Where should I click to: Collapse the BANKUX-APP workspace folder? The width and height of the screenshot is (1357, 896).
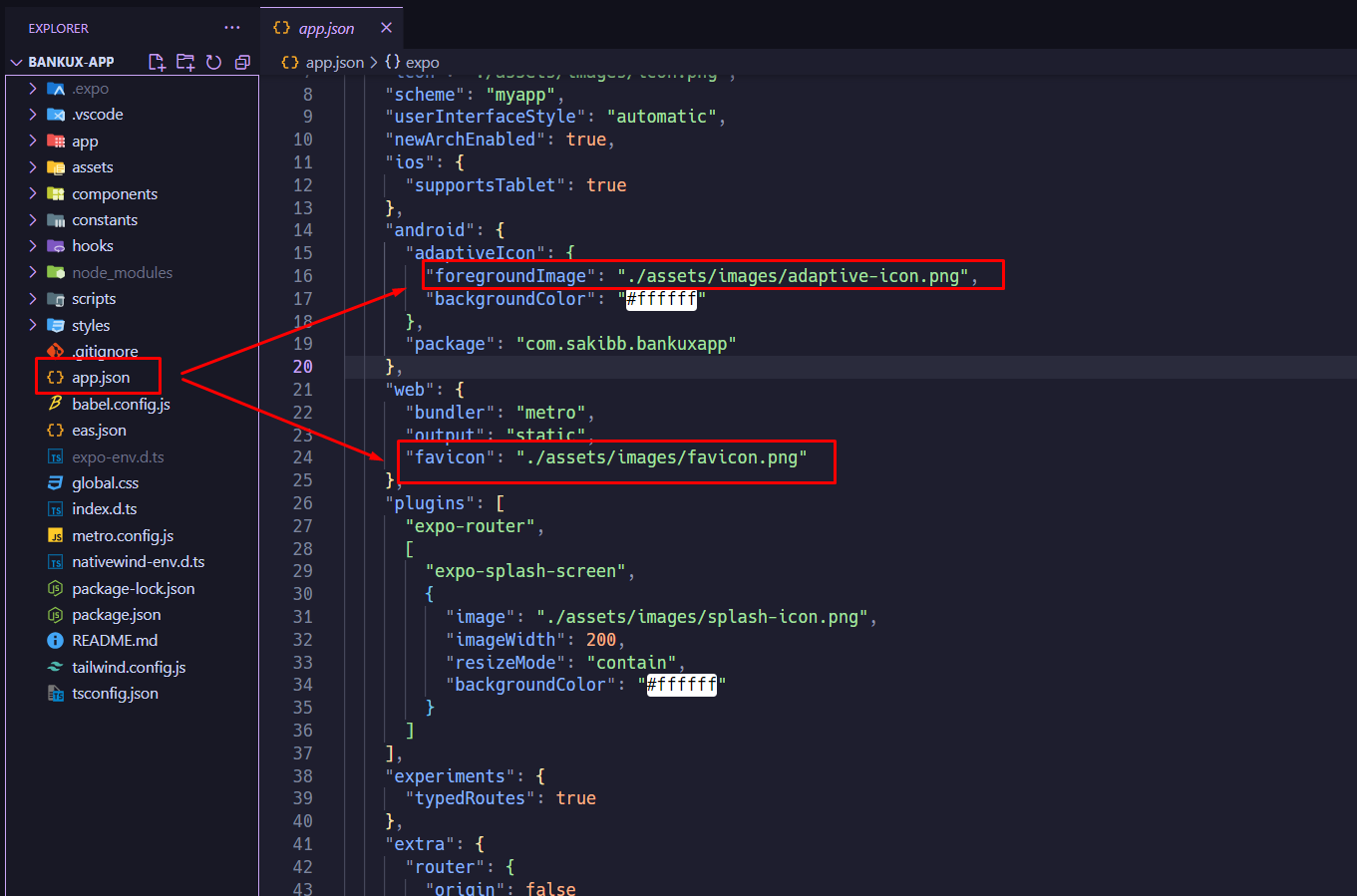(16, 62)
